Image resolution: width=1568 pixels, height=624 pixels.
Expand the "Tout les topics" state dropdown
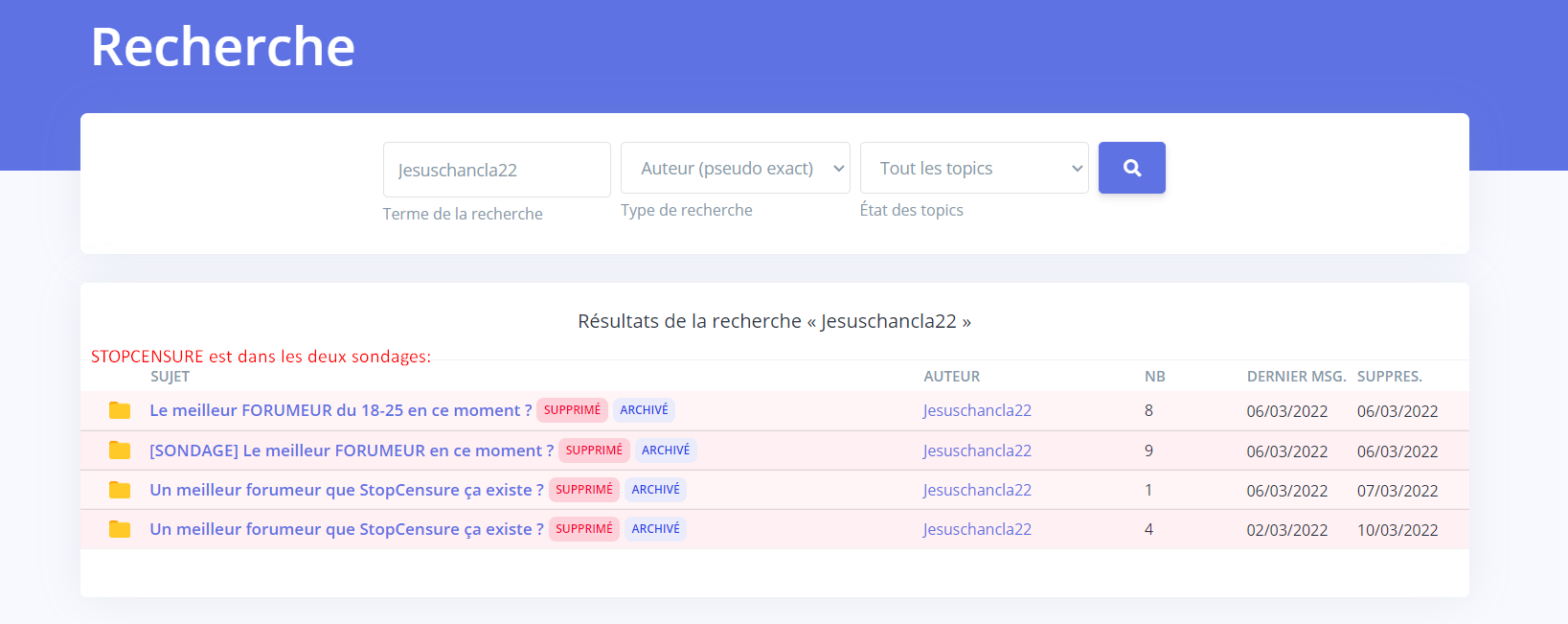click(974, 168)
